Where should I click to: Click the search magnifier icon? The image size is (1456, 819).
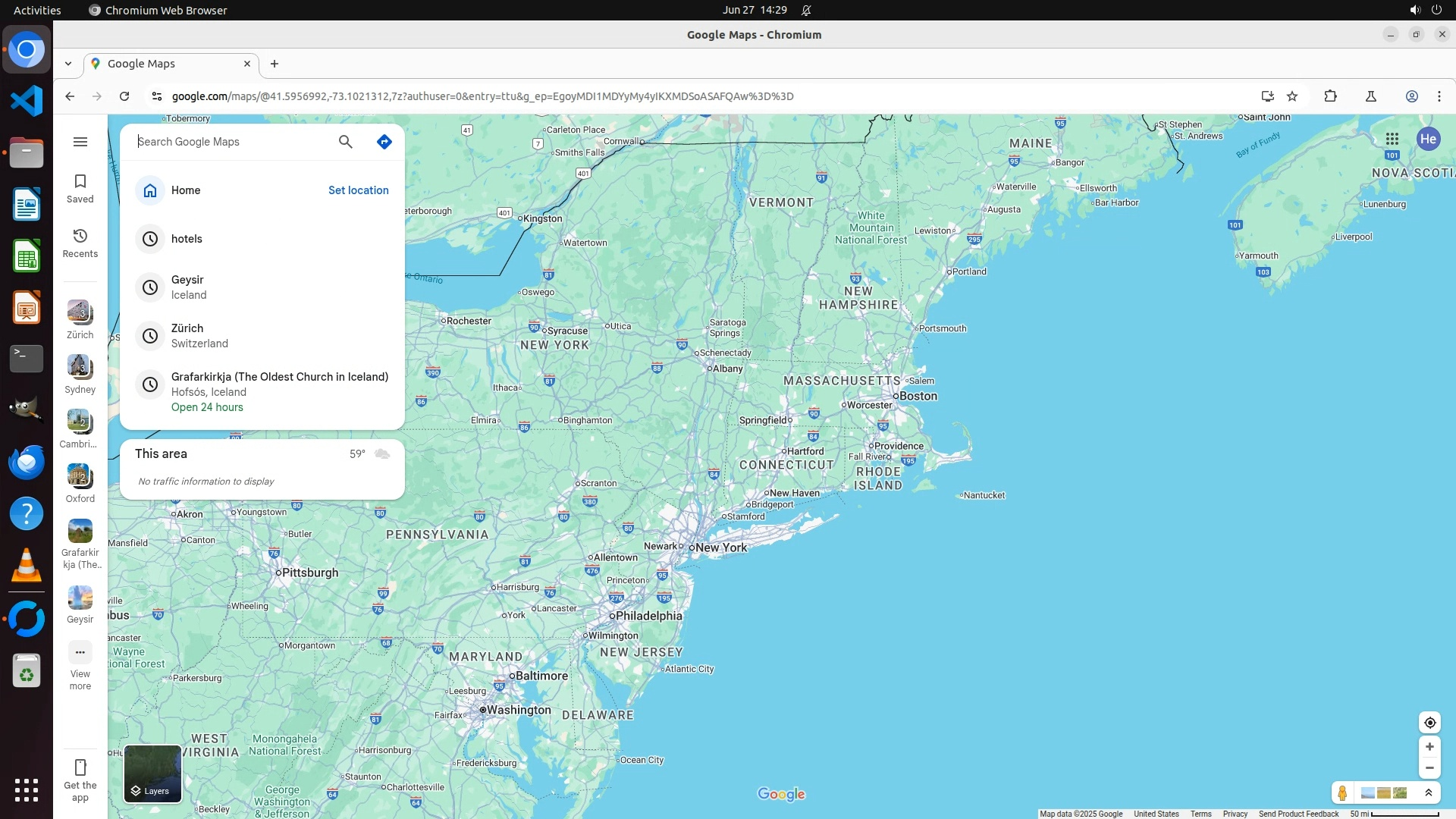(x=345, y=142)
